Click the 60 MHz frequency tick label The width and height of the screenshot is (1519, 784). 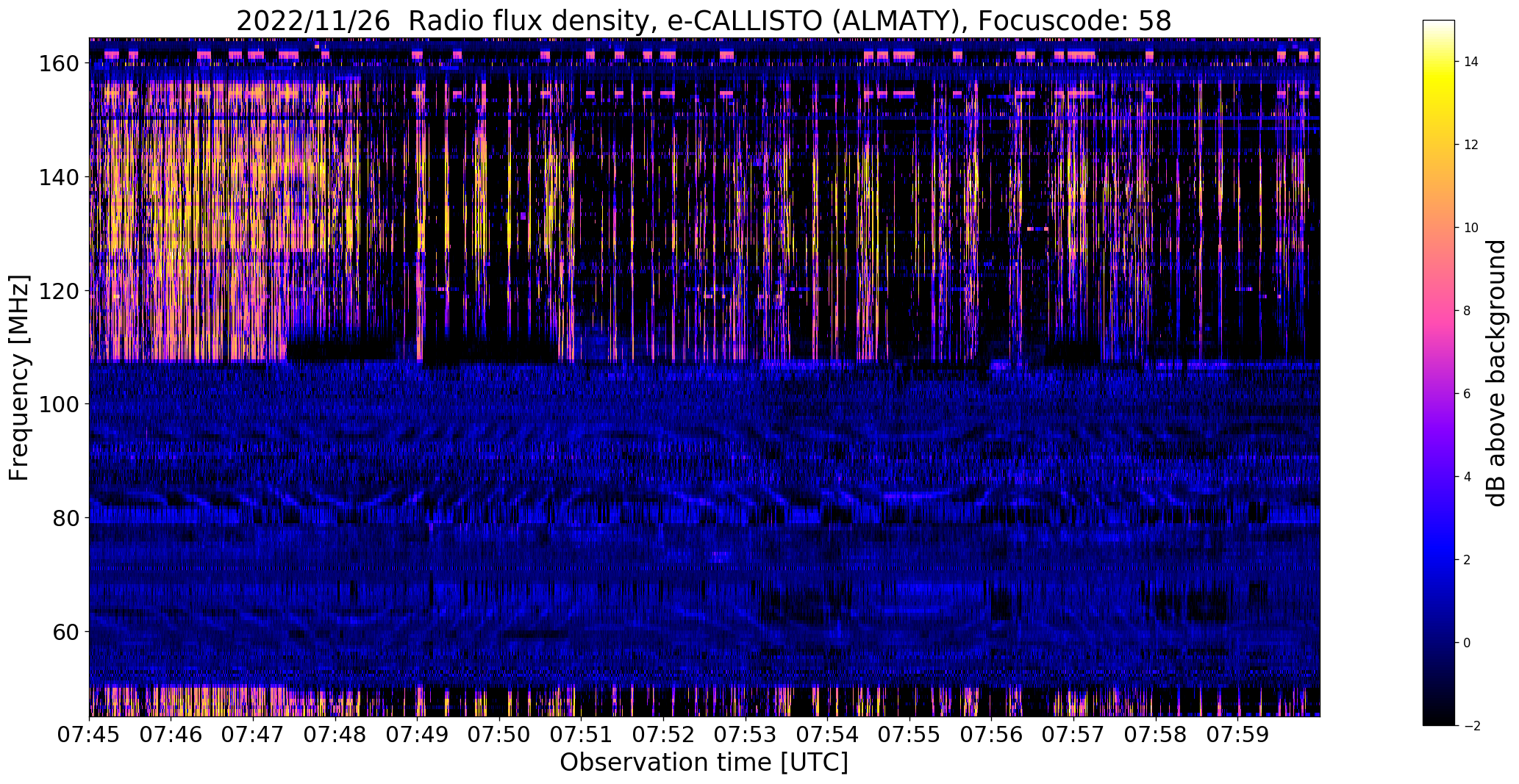click(65, 632)
